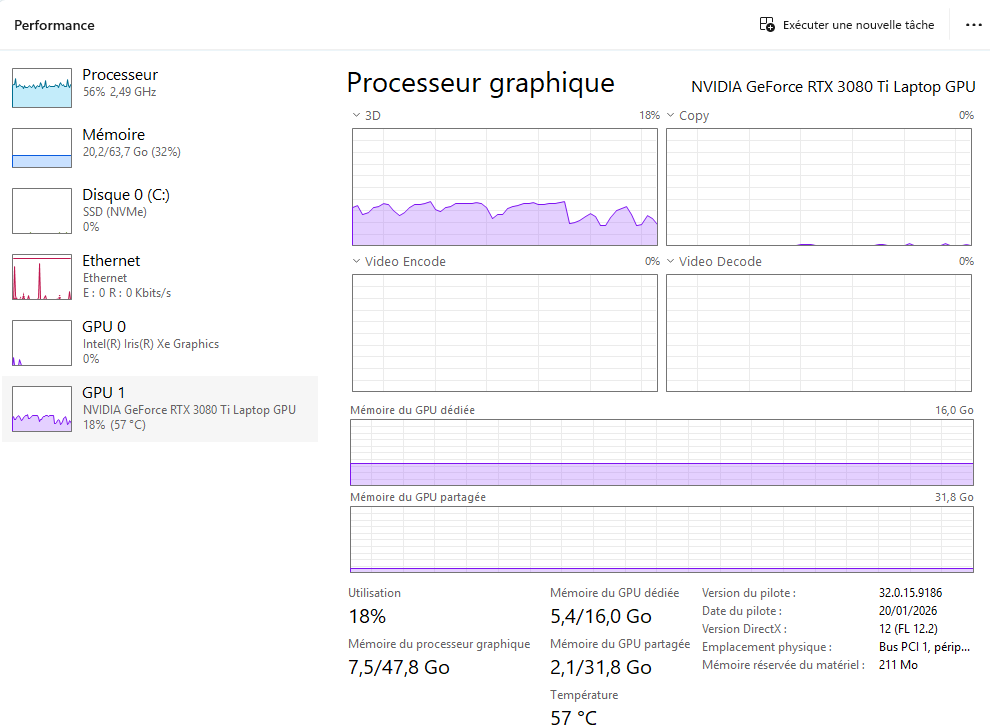The height and width of the screenshot is (728, 990).
Task: Click the Performance page title
Action: click(x=54, y=25)
